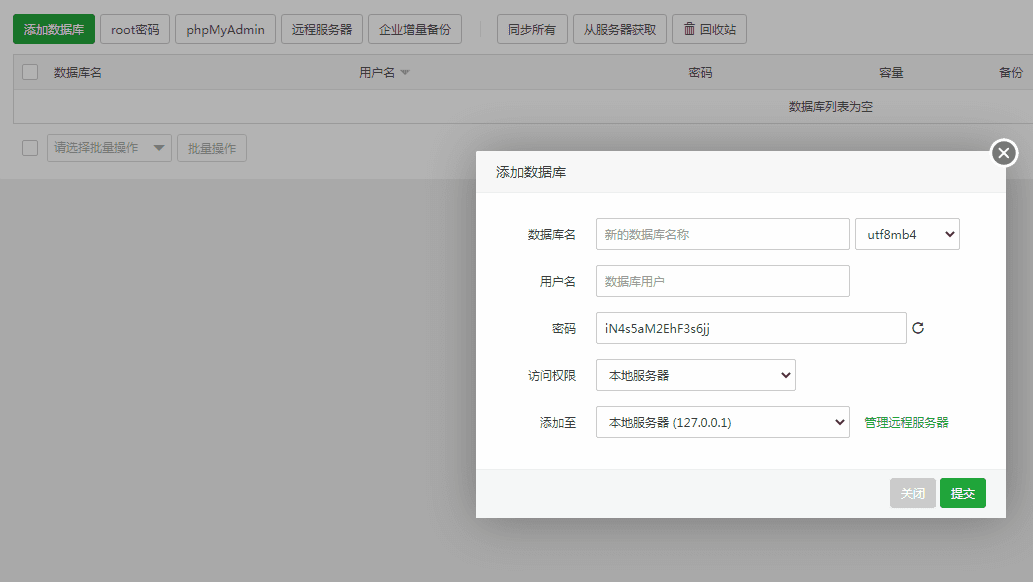Click 关闭 to close the form
This screenshot has width=1033, height=582.
coord(911,492)
